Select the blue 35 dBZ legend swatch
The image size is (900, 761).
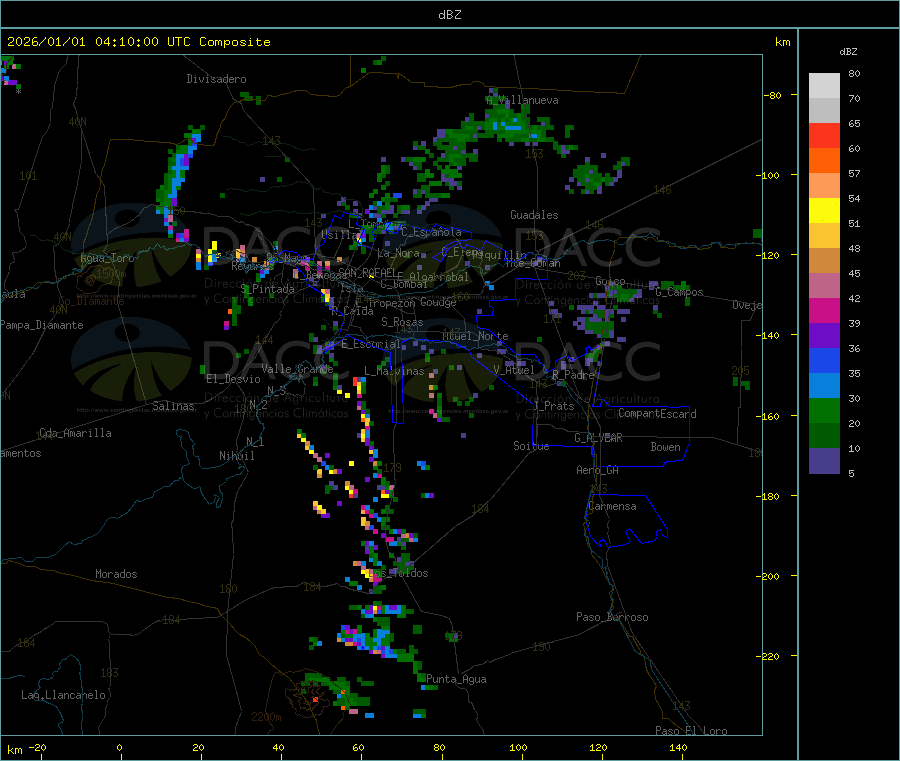pyautogui.click(x=824, y=360)
